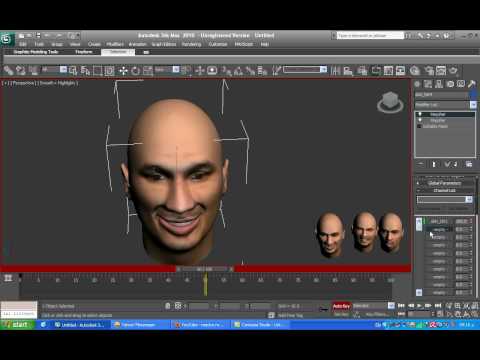Switch to the Display command panel tab
Viewport: 480px width, 360px height.
coord(461,84)
